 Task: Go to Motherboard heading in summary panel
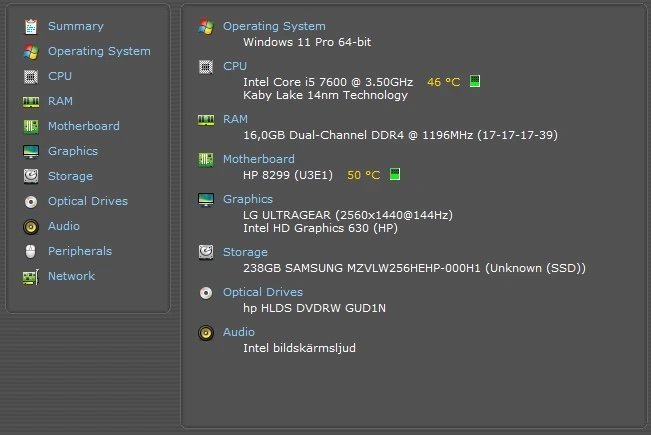[x=258, y=159]
